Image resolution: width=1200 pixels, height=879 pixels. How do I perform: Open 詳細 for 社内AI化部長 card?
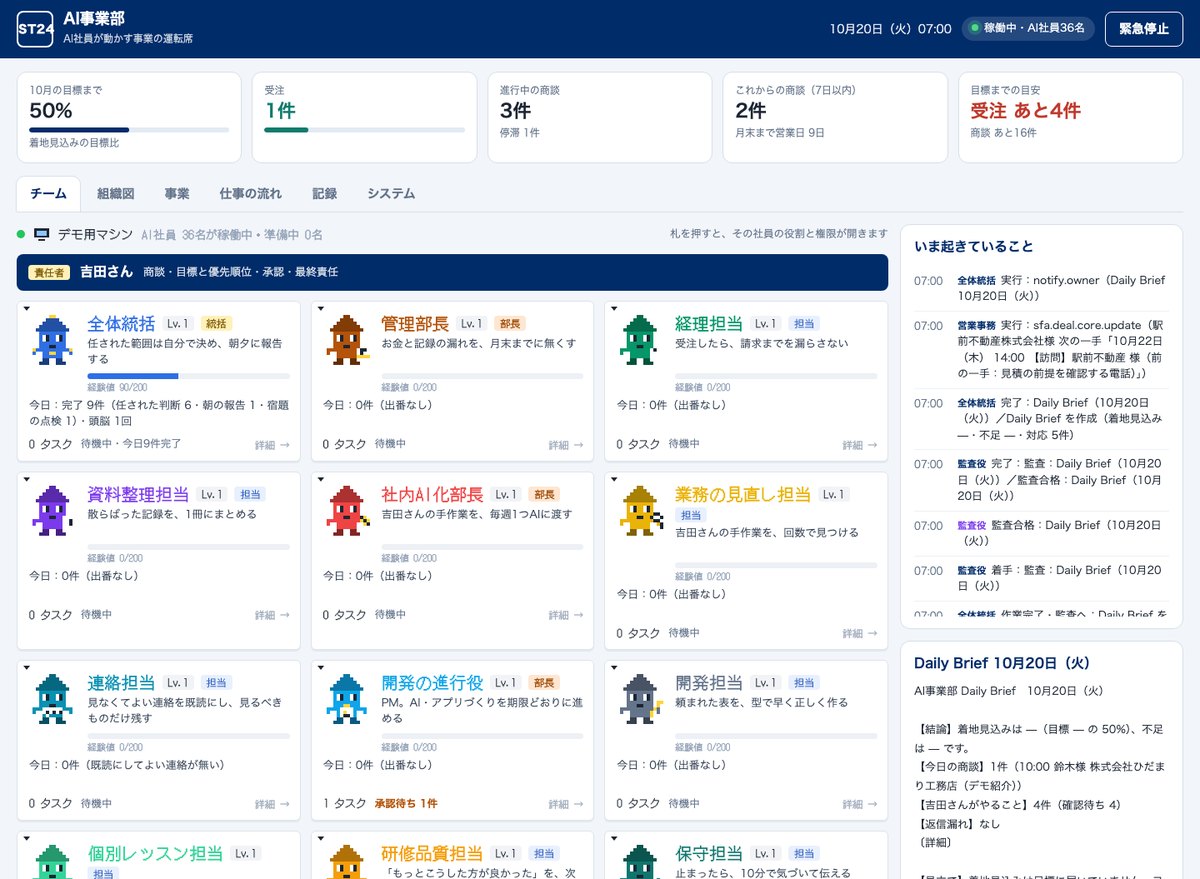(x=564, y=615)
